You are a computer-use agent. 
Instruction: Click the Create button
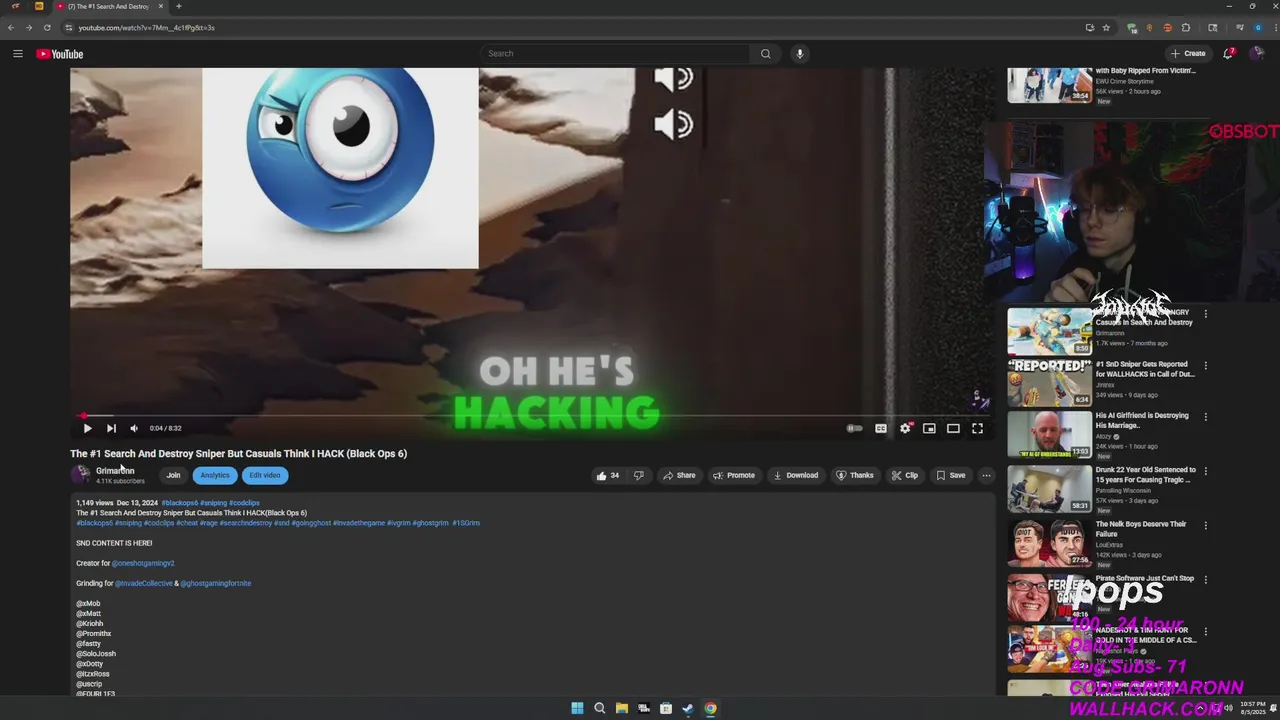pos(1188,54)
